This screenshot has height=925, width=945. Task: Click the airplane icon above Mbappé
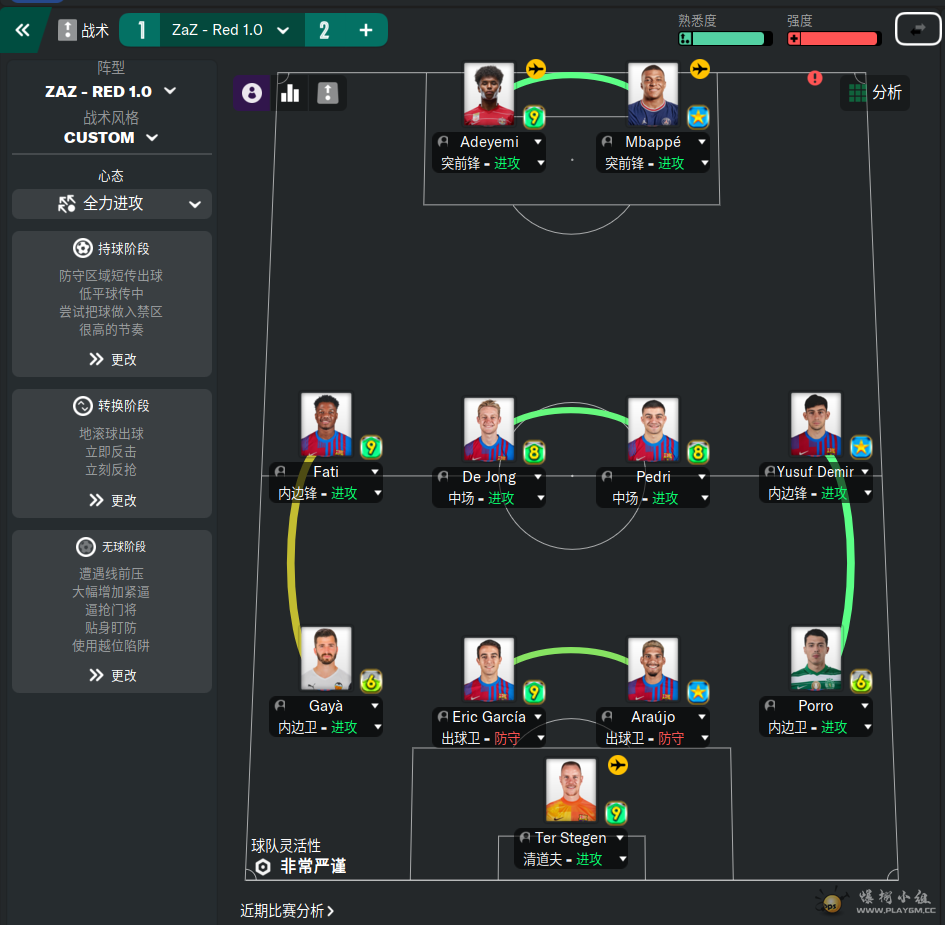point(700,69)
